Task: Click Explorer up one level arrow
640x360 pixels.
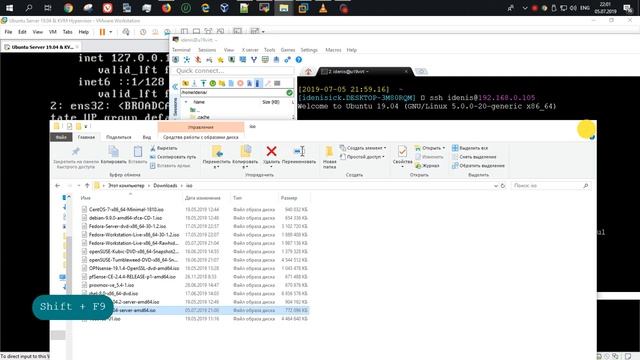Action: [87, 186]
